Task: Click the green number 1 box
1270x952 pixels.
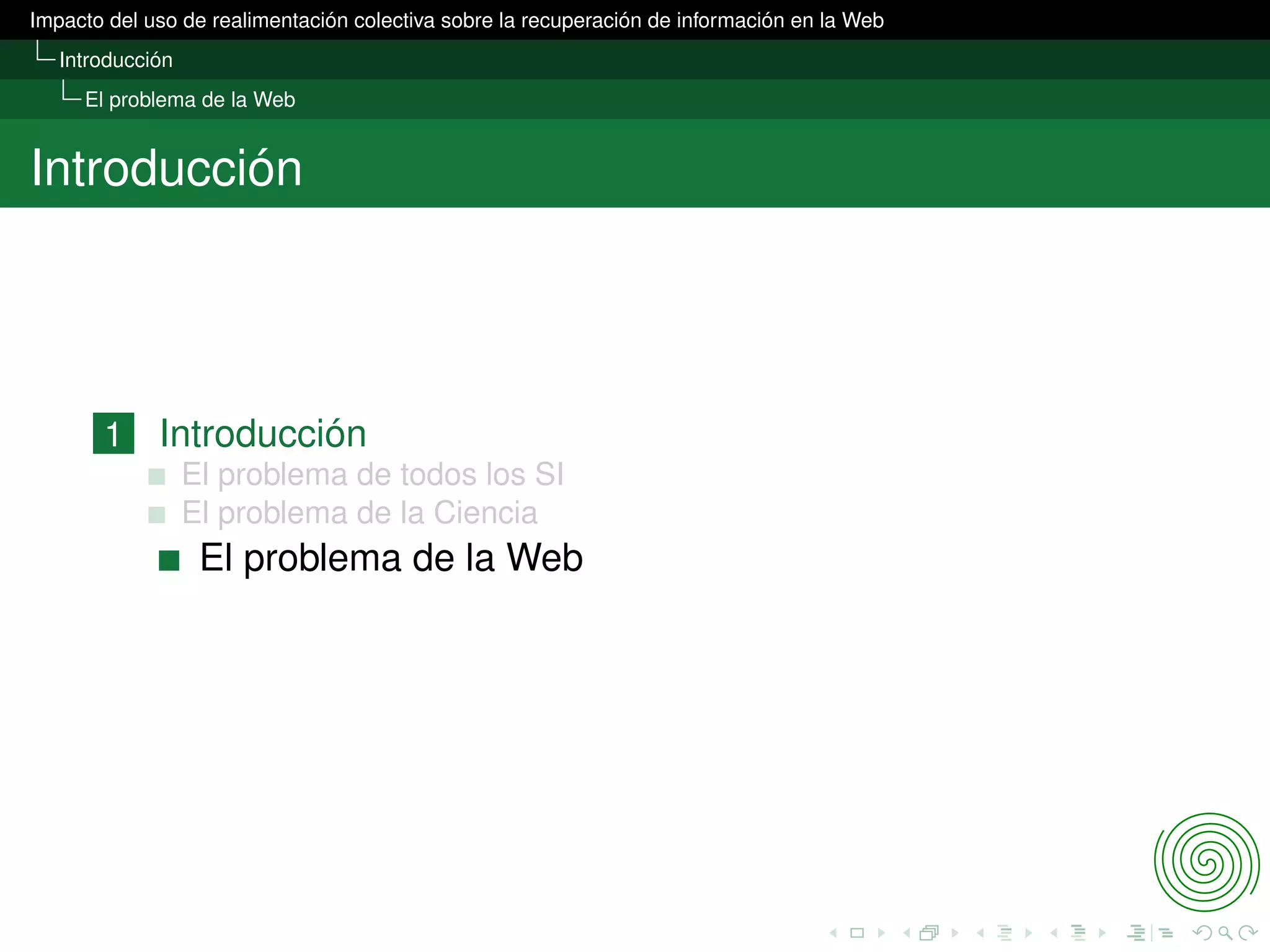Action: coord(113,433)
